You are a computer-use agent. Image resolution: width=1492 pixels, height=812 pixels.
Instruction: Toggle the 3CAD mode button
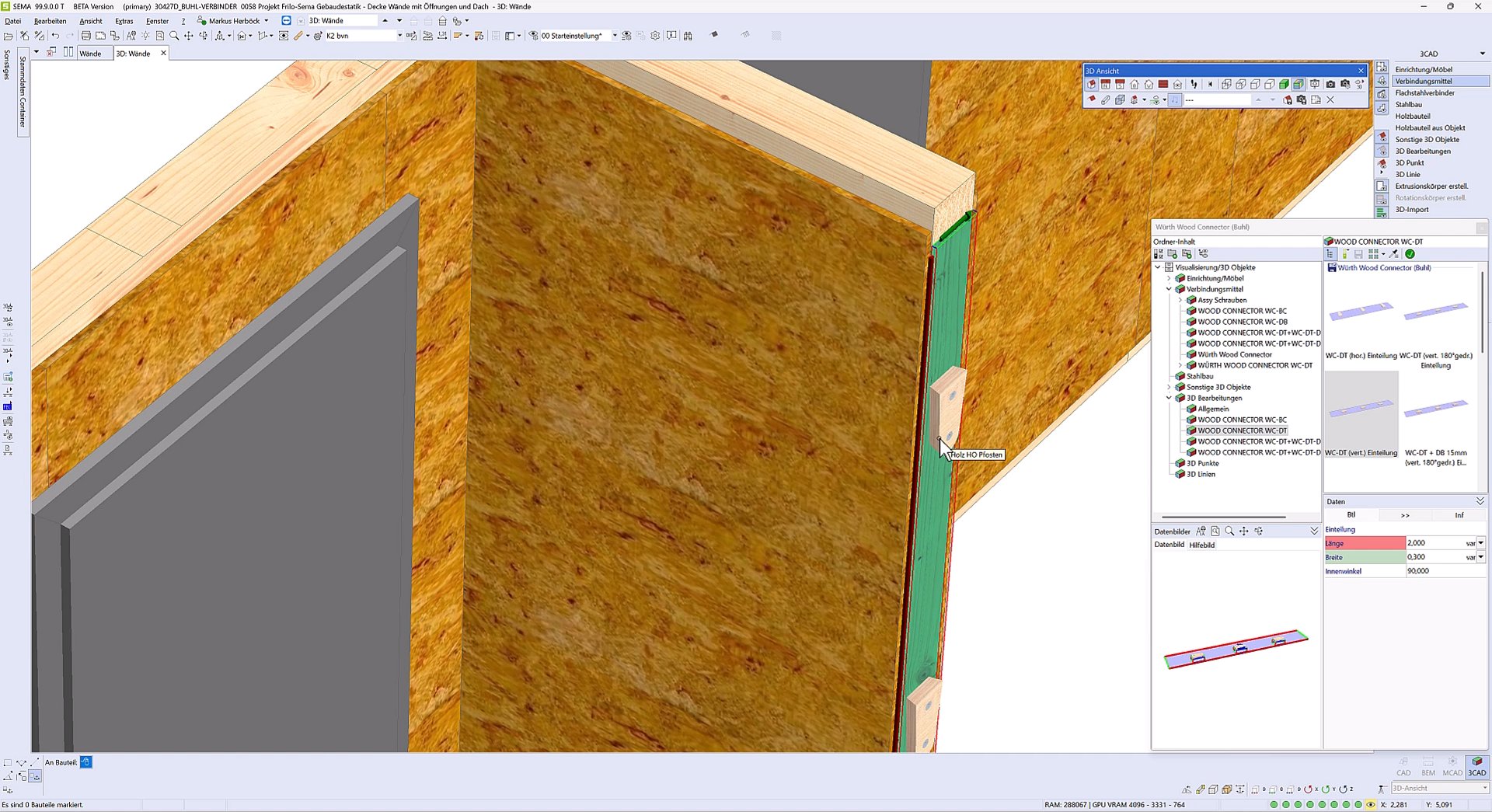tap(1476, 766)
